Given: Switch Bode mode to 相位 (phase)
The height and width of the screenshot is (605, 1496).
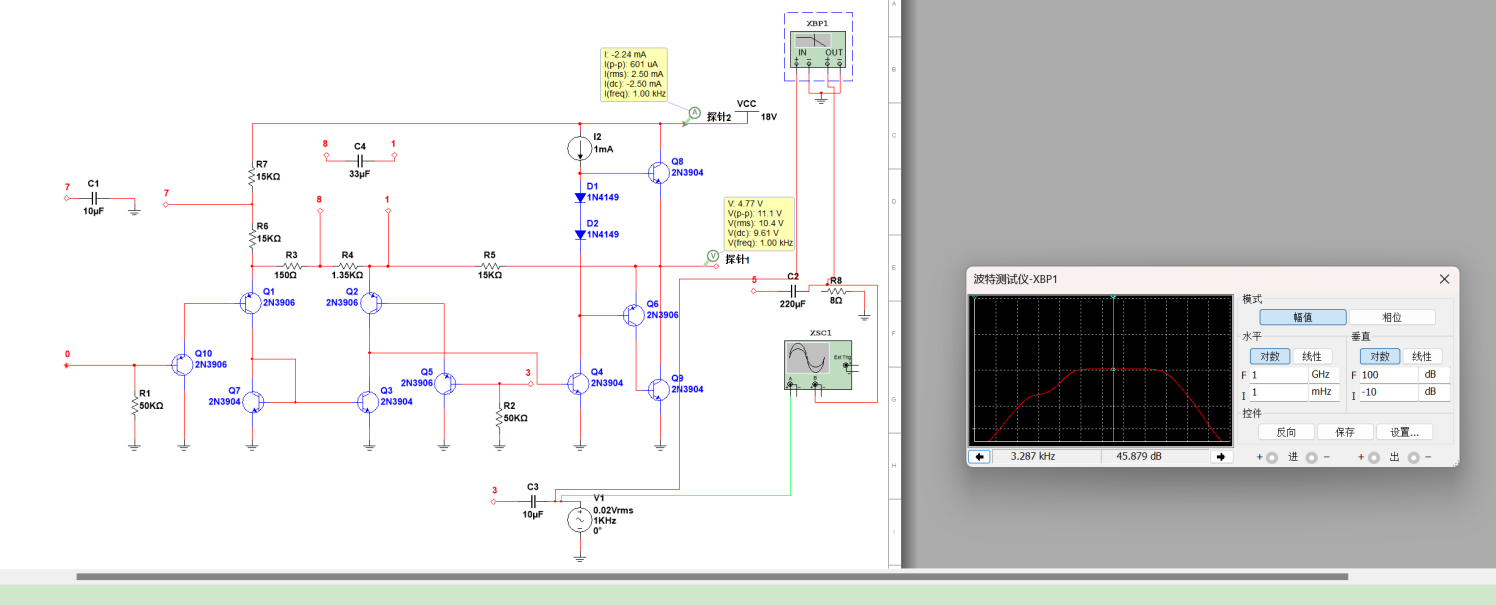Looking at the screenshot, I should [1392, 317].
